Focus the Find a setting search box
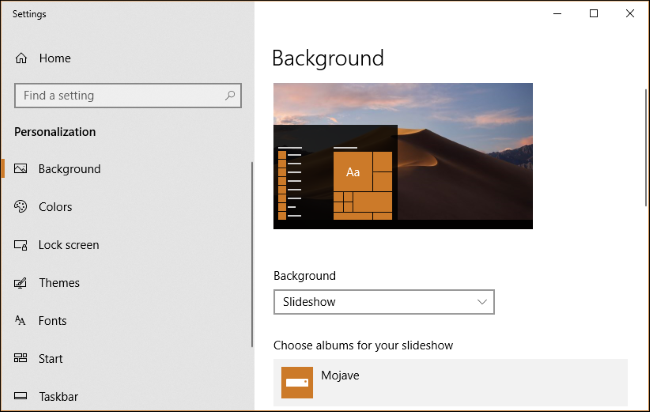Viewport: 650px width, 412px height. pyautogui.click(x=118, y=96)
